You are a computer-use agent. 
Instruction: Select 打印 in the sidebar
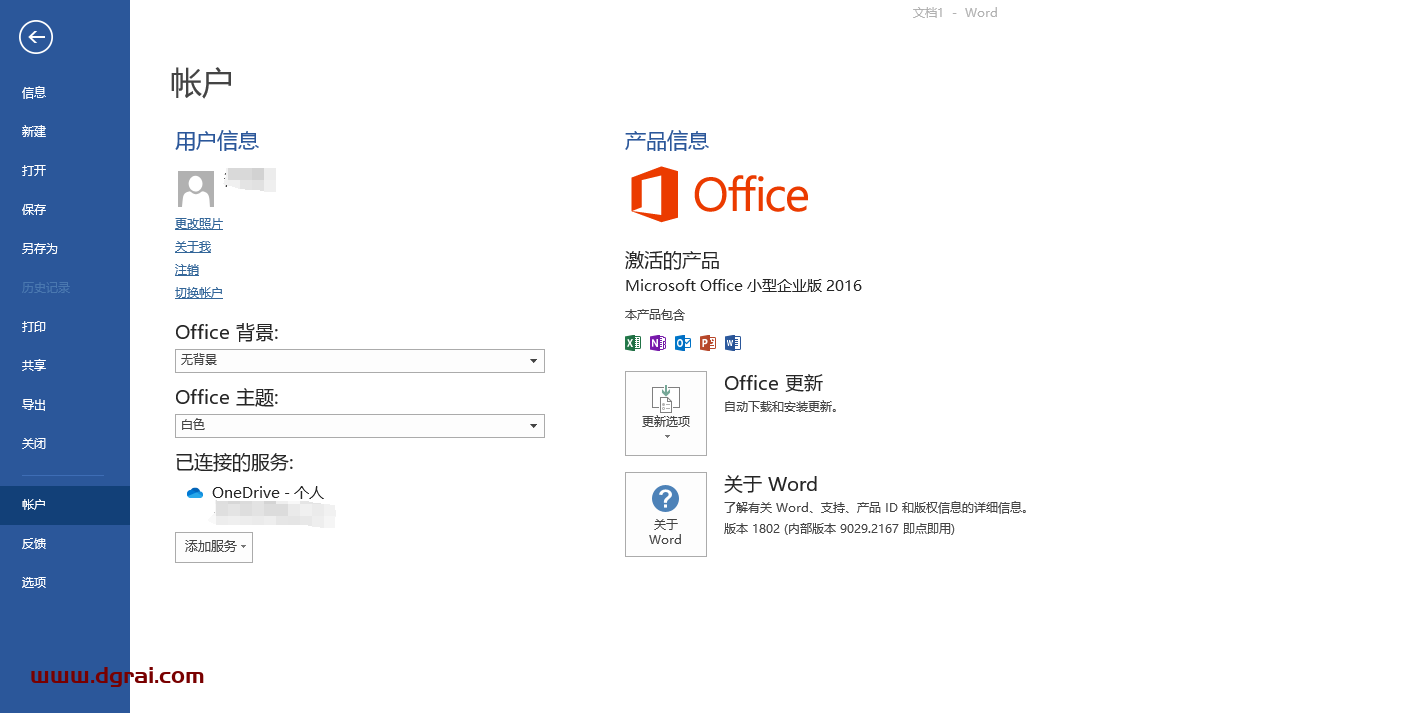[x=65, y=327]
